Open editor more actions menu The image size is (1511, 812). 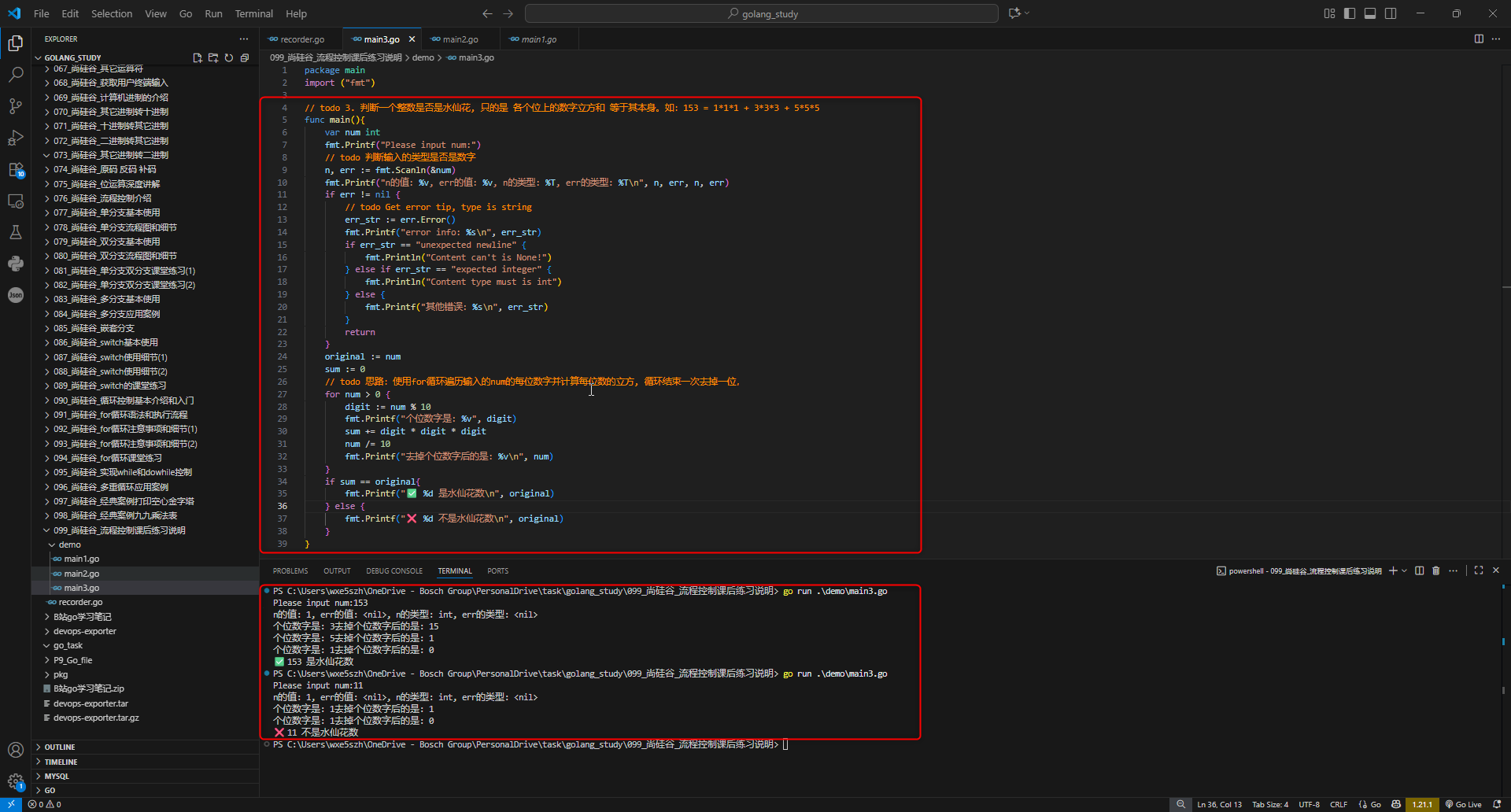(x=1496, y=39)
